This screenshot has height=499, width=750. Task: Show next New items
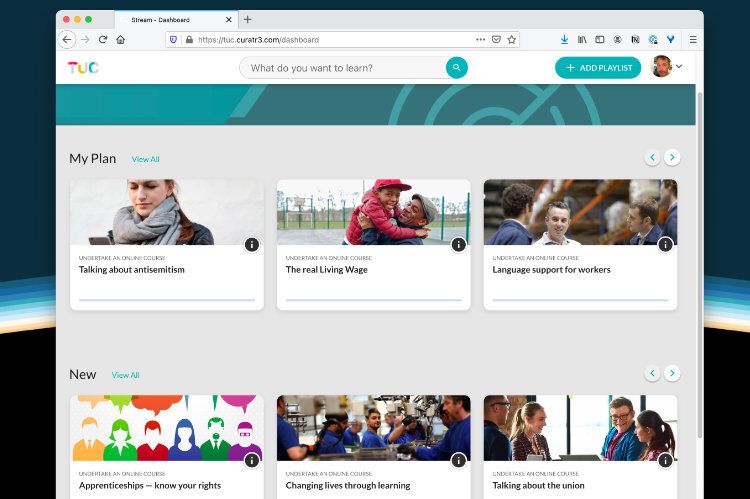(672, 373)
